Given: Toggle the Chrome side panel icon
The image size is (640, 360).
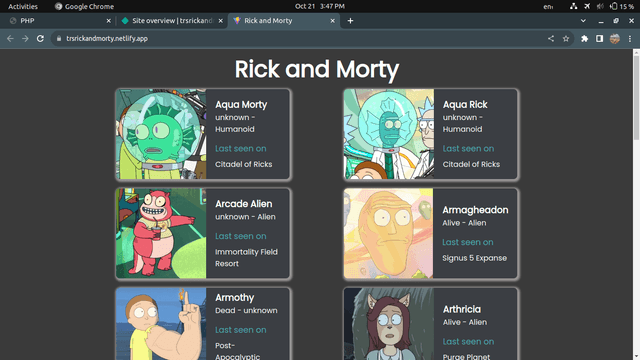Looking at the screenshot, I should pyautogui.click(x=599, y=38).
